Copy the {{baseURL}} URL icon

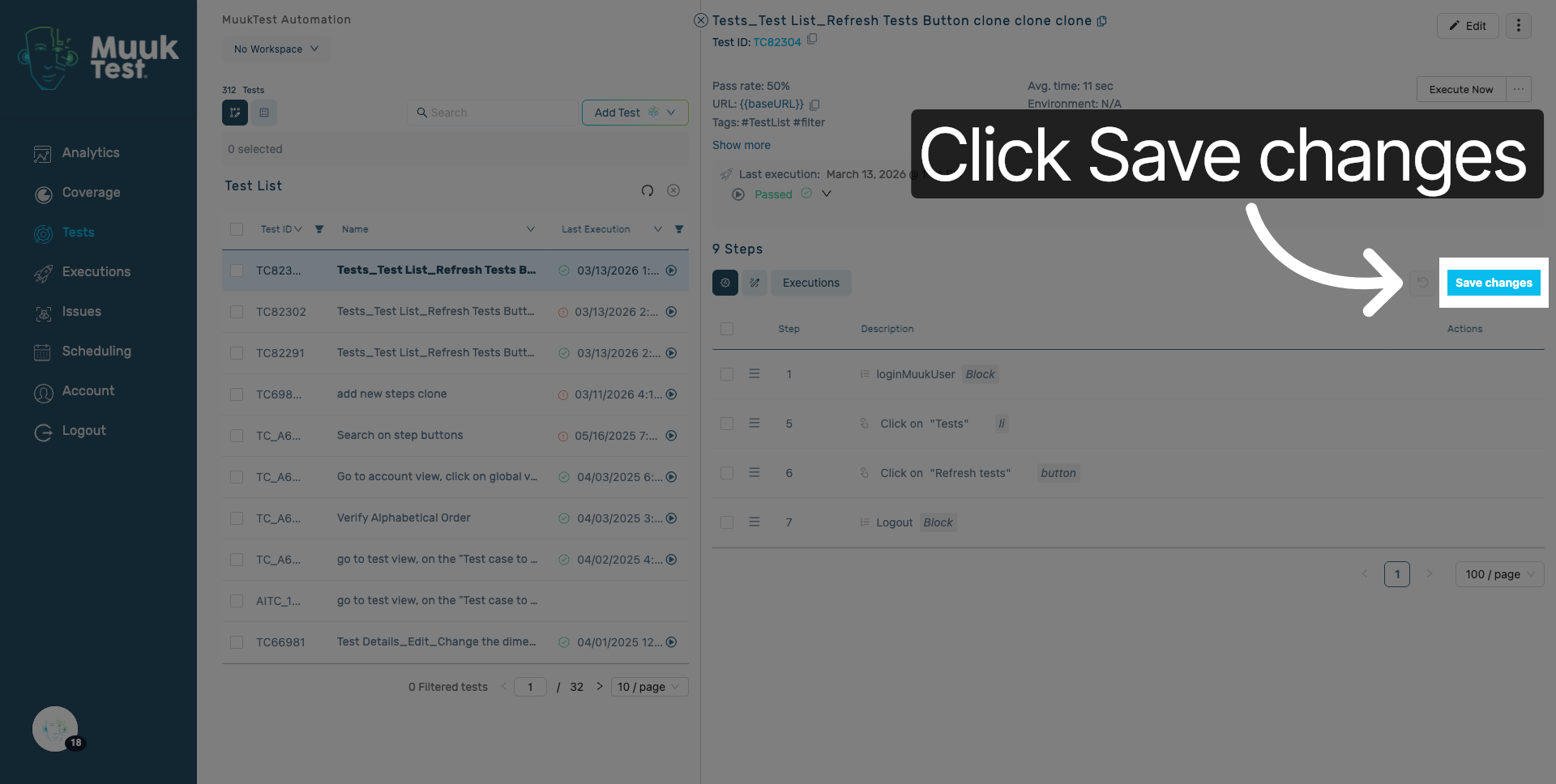(814, 104)
